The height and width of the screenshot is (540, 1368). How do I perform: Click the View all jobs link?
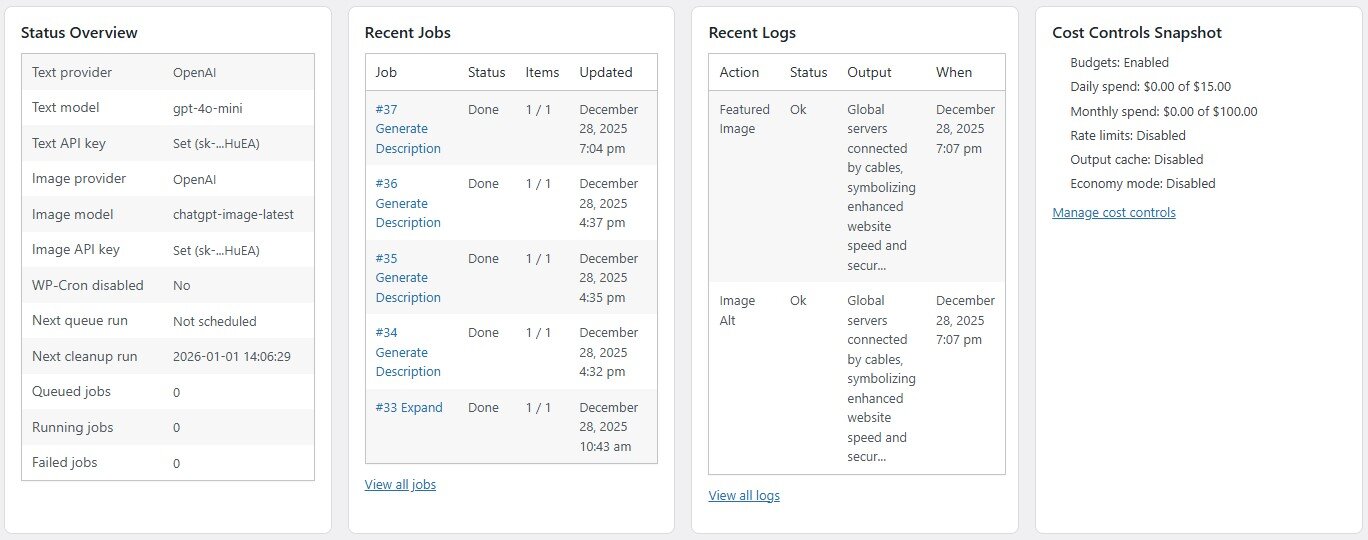(400, 485)
